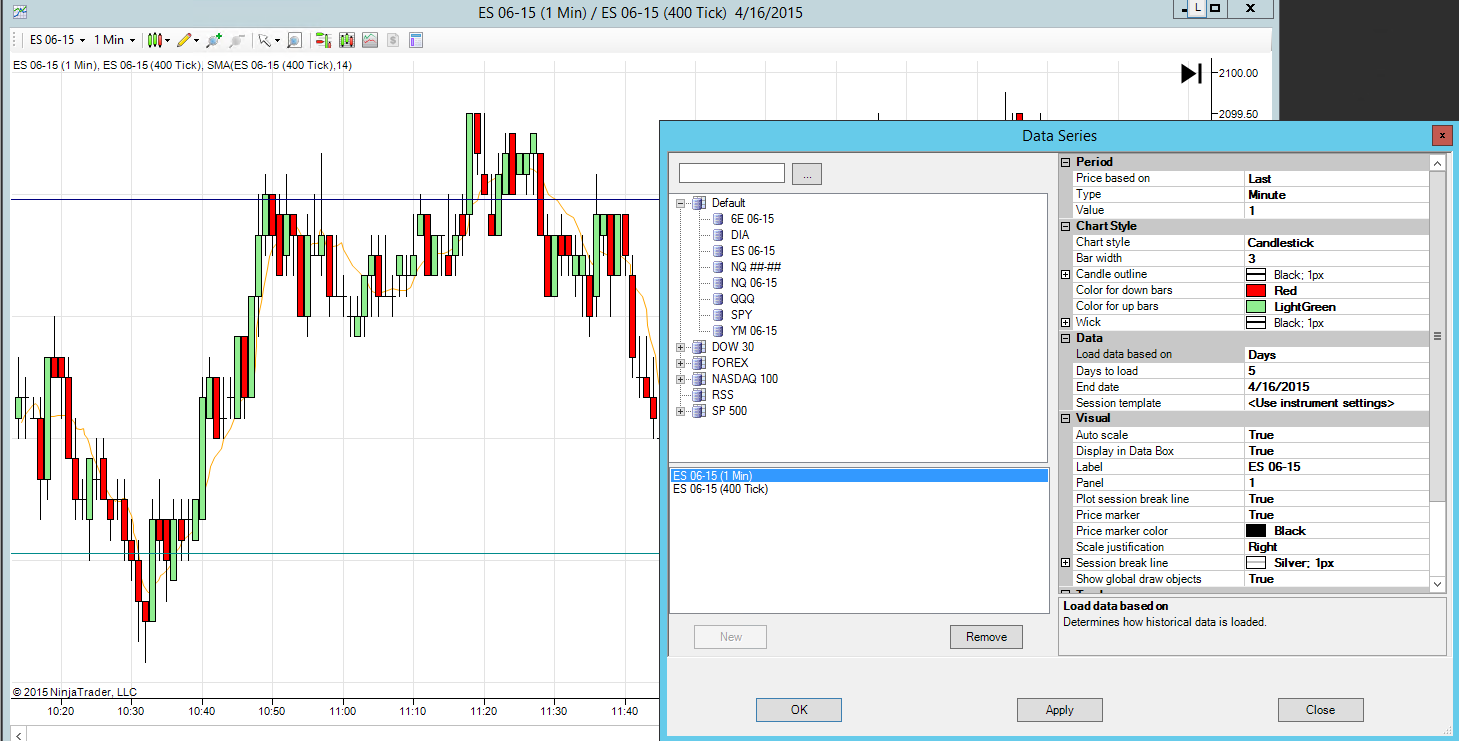This screenshot has height=741, width=1459.
Task: Click the Auto scale value True
Action: pyautogui.click(x=1337, y=435)
